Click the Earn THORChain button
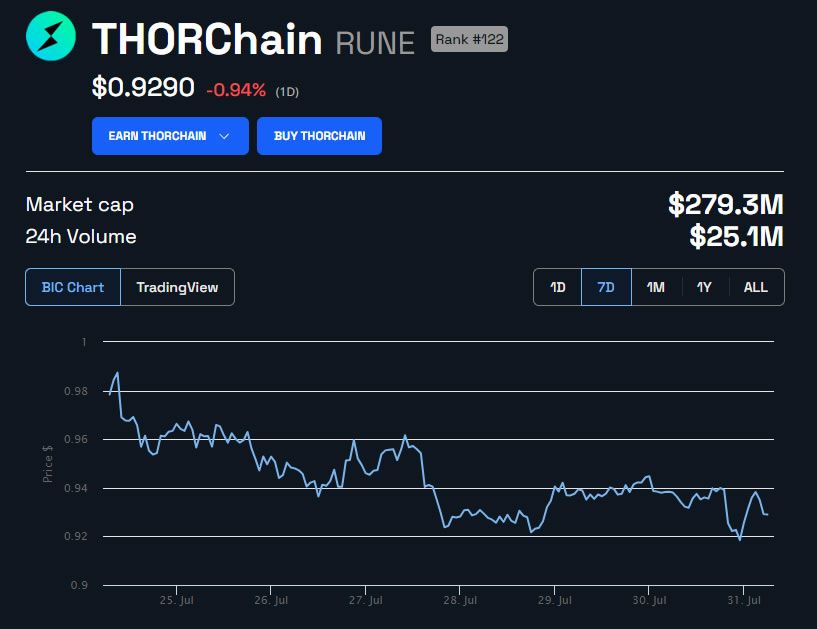817x629 pixels. point(170,136)
